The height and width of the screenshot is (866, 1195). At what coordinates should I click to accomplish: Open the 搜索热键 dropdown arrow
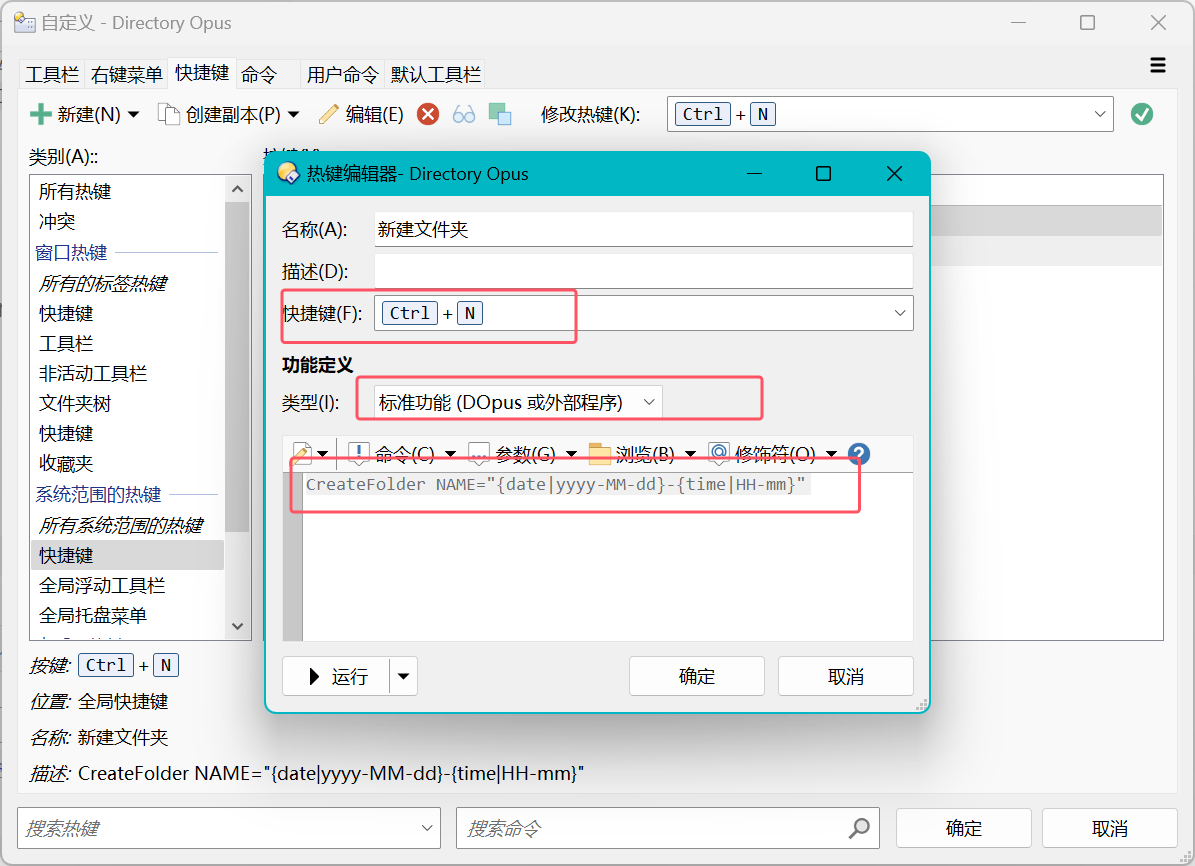coord(427,828)
